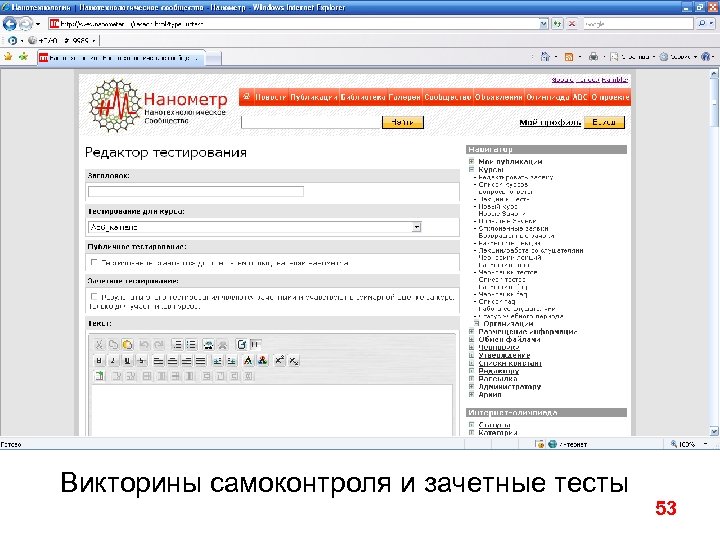Refresh the page in Internet Explorer
The image size is (720, 540).
(557, 23)
